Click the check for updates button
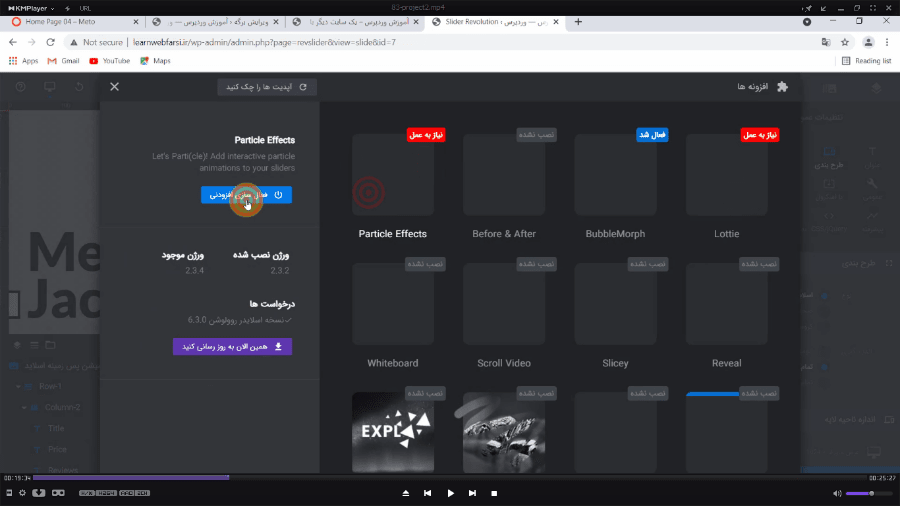The height and width of the screenshot is (506, 900). click(267, 87)
